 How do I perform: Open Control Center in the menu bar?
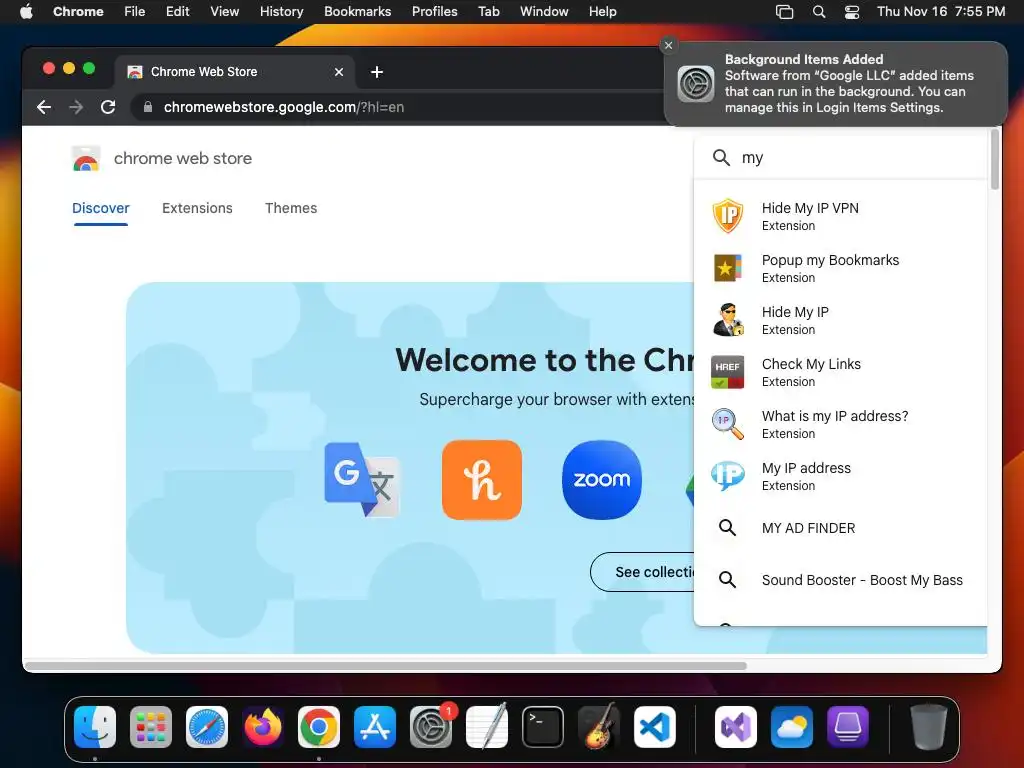click(852, 12)
